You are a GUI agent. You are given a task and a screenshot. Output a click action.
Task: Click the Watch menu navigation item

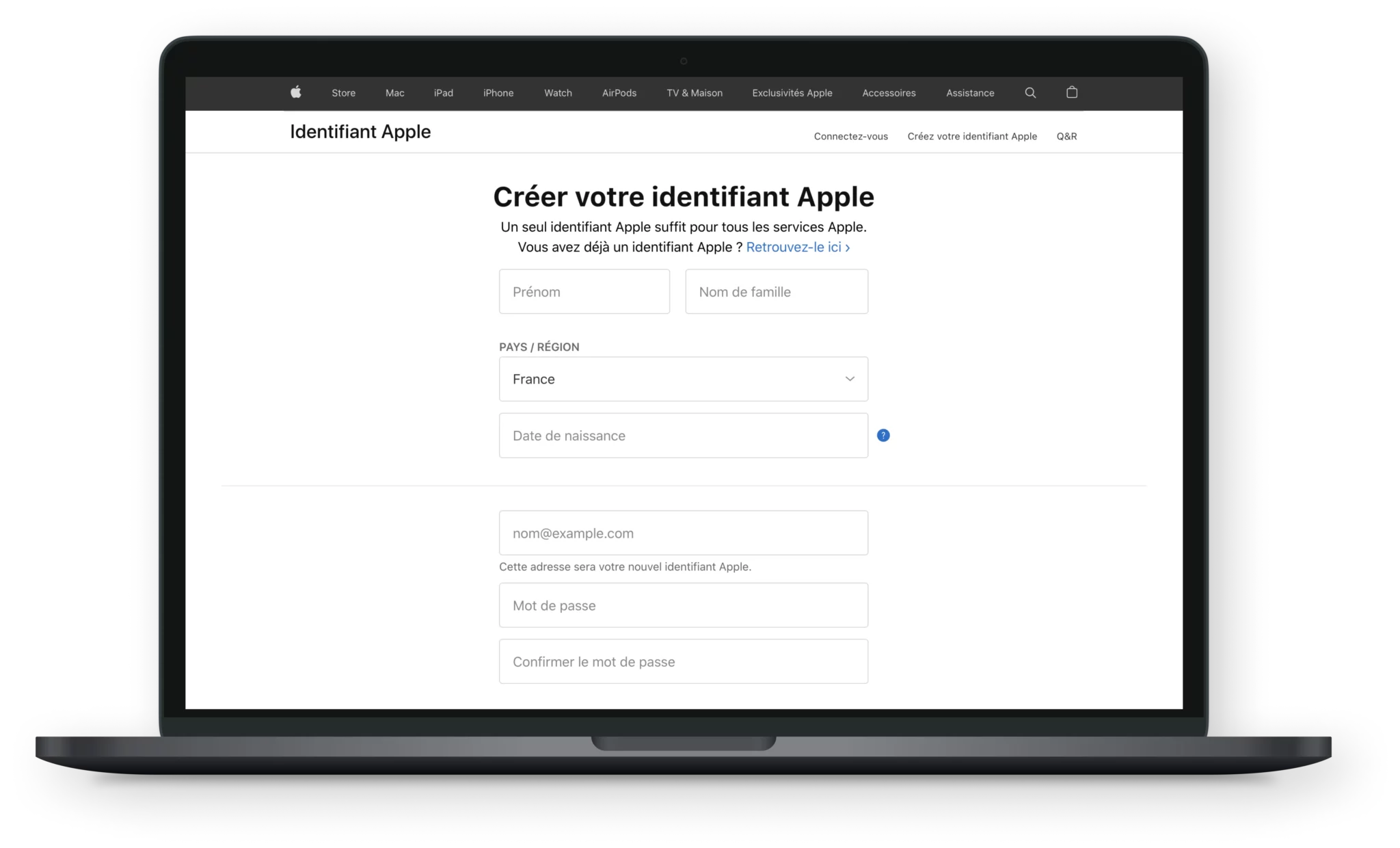(x=557, y=92)
